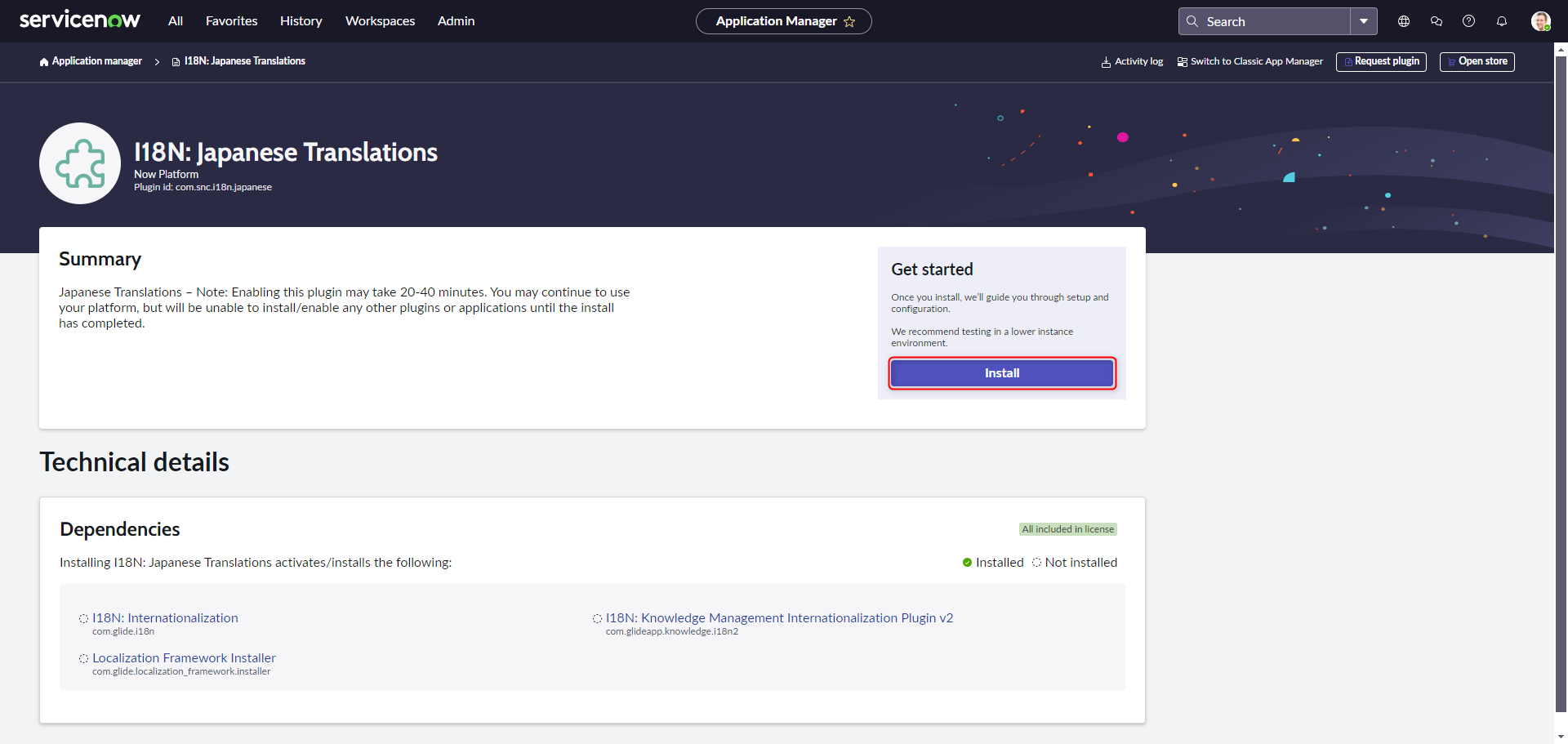Viewport: 1568px width, 744px height.
Task: Open the notifications bell
Action: (x=1501, y=21)
